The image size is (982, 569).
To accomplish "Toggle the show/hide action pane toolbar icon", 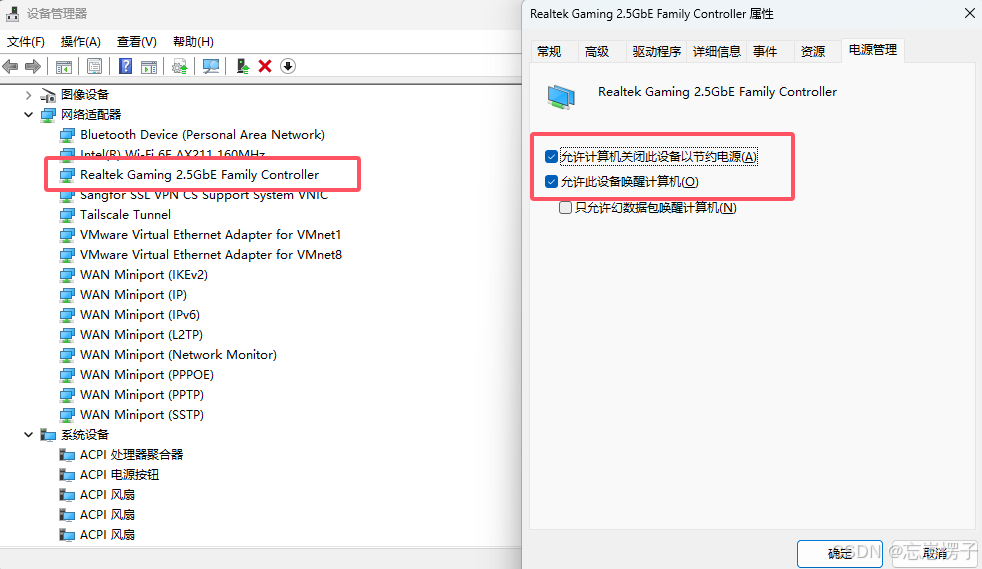I will 149,66.
